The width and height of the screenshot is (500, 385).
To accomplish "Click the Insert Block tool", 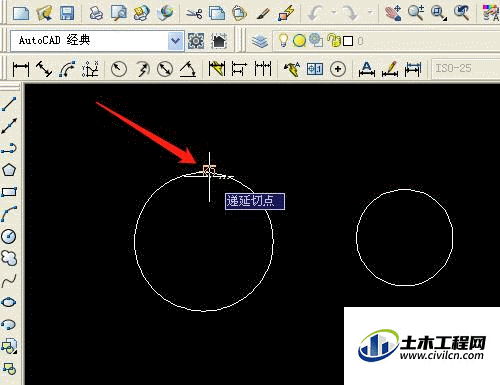I will click(9, 347).
